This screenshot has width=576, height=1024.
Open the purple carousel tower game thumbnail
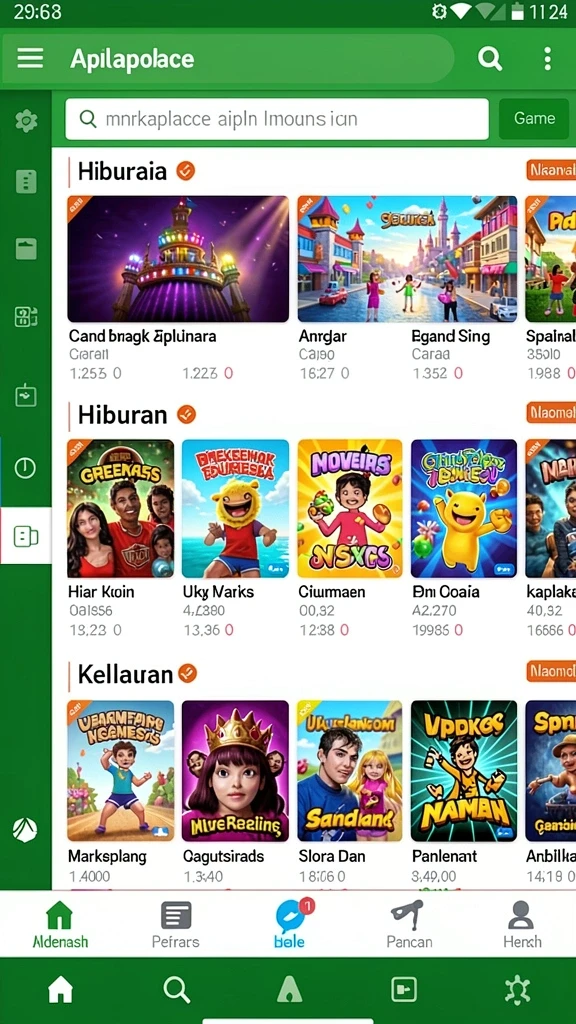coord(178,259)
